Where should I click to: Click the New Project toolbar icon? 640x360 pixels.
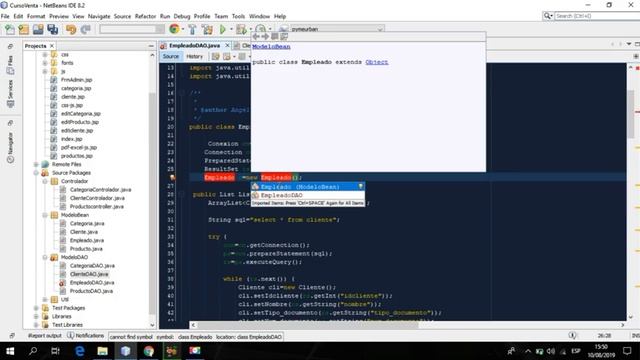coord(24,29)
